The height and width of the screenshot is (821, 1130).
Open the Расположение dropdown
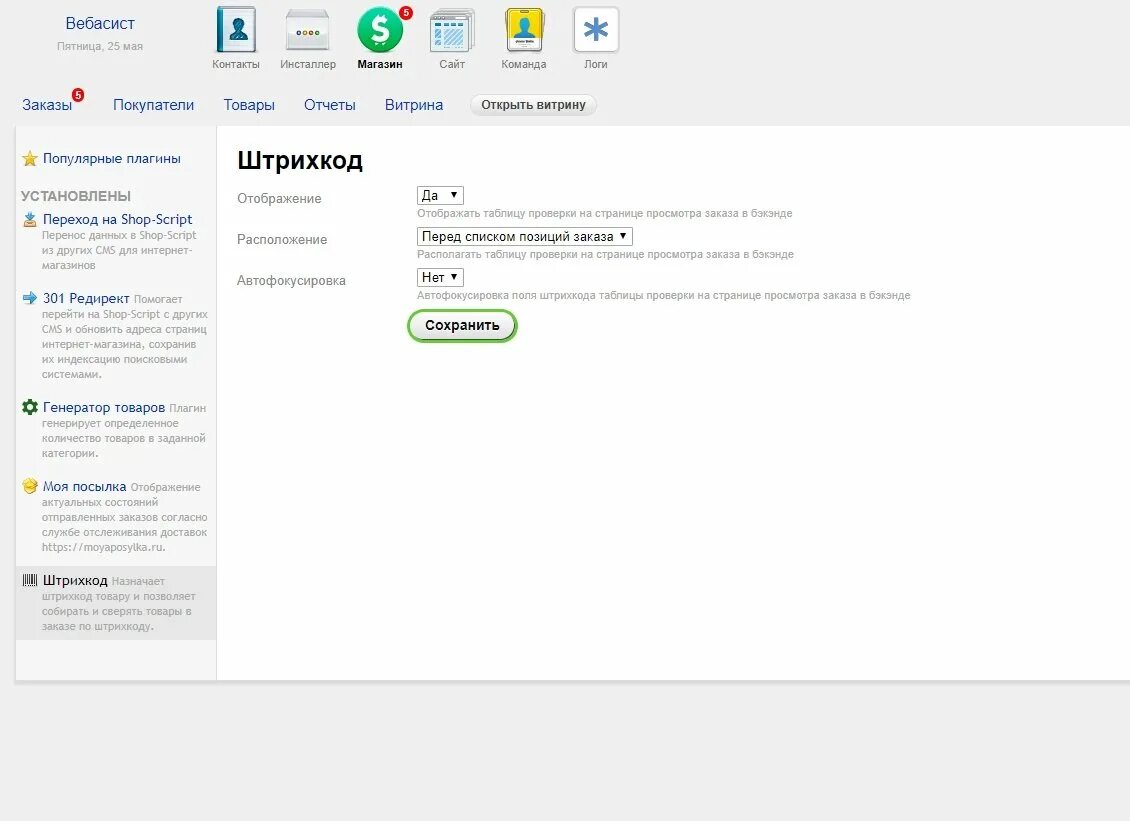coord(525,236)
